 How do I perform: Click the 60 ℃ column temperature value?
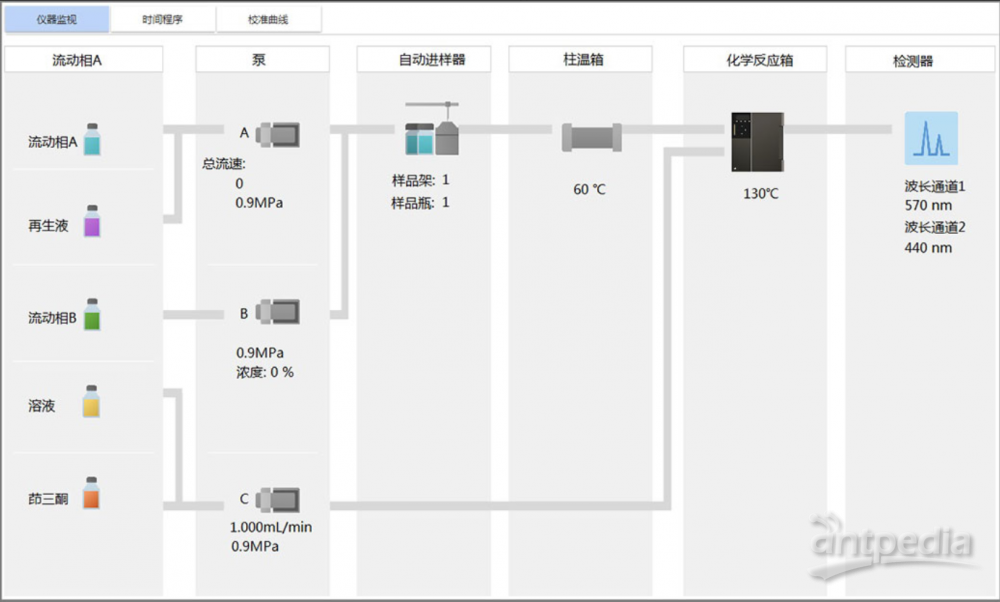click(589, 189)
